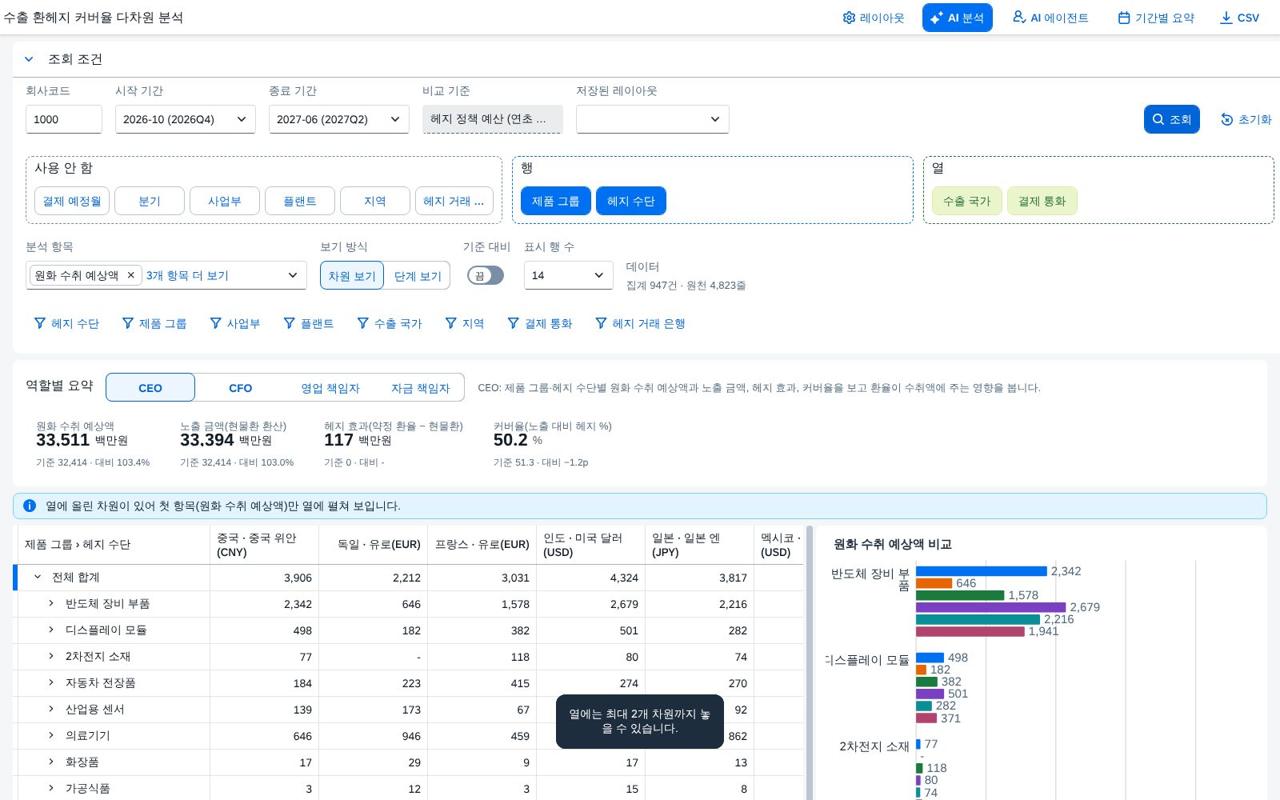Click the 3개 항목 더 보기 link

[187, 275]
